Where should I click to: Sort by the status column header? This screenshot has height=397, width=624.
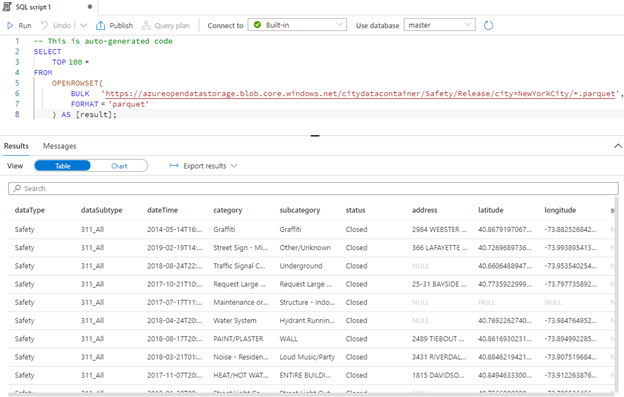[355, 210]
